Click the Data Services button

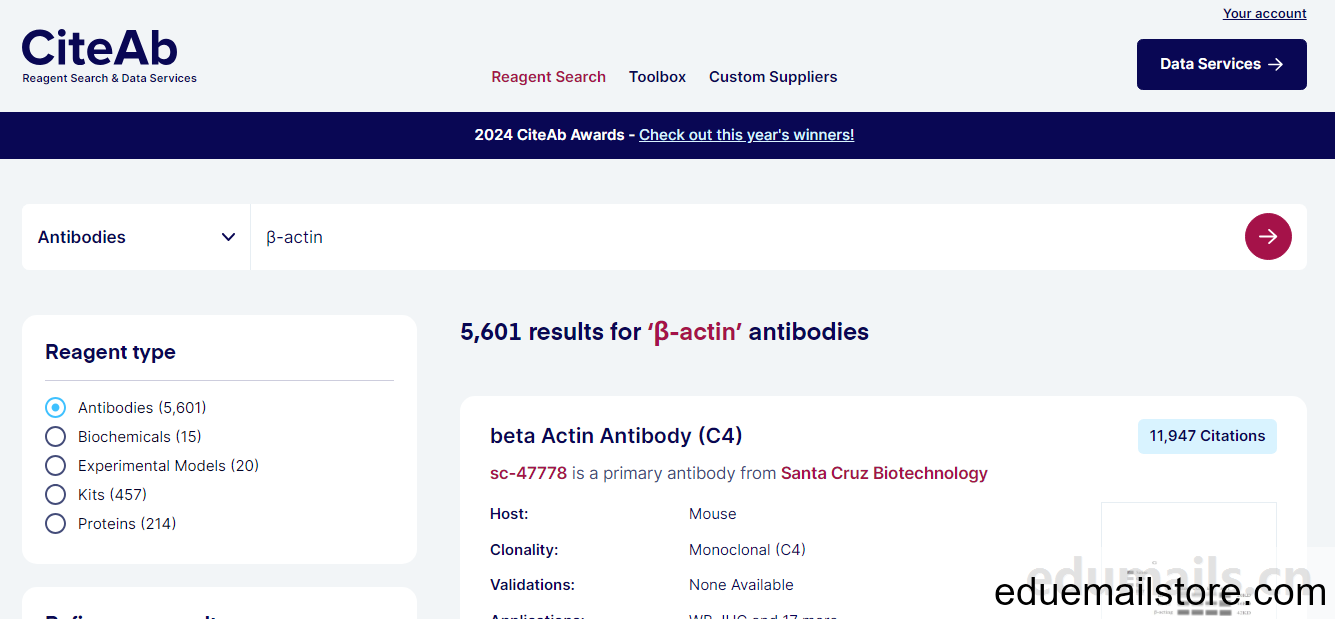point(1221,64)
